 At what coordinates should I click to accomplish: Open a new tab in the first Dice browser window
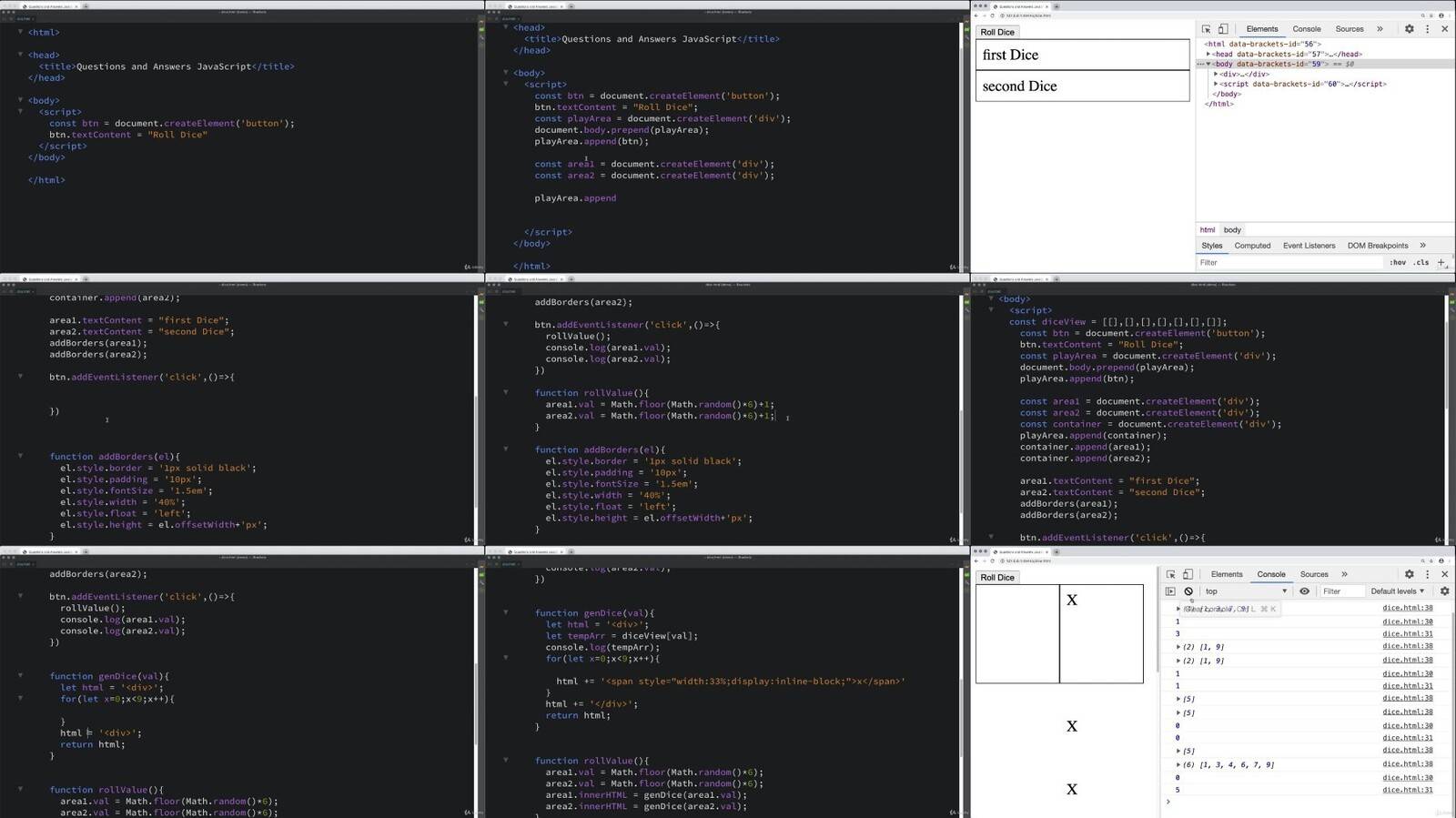pos(1057,6)
